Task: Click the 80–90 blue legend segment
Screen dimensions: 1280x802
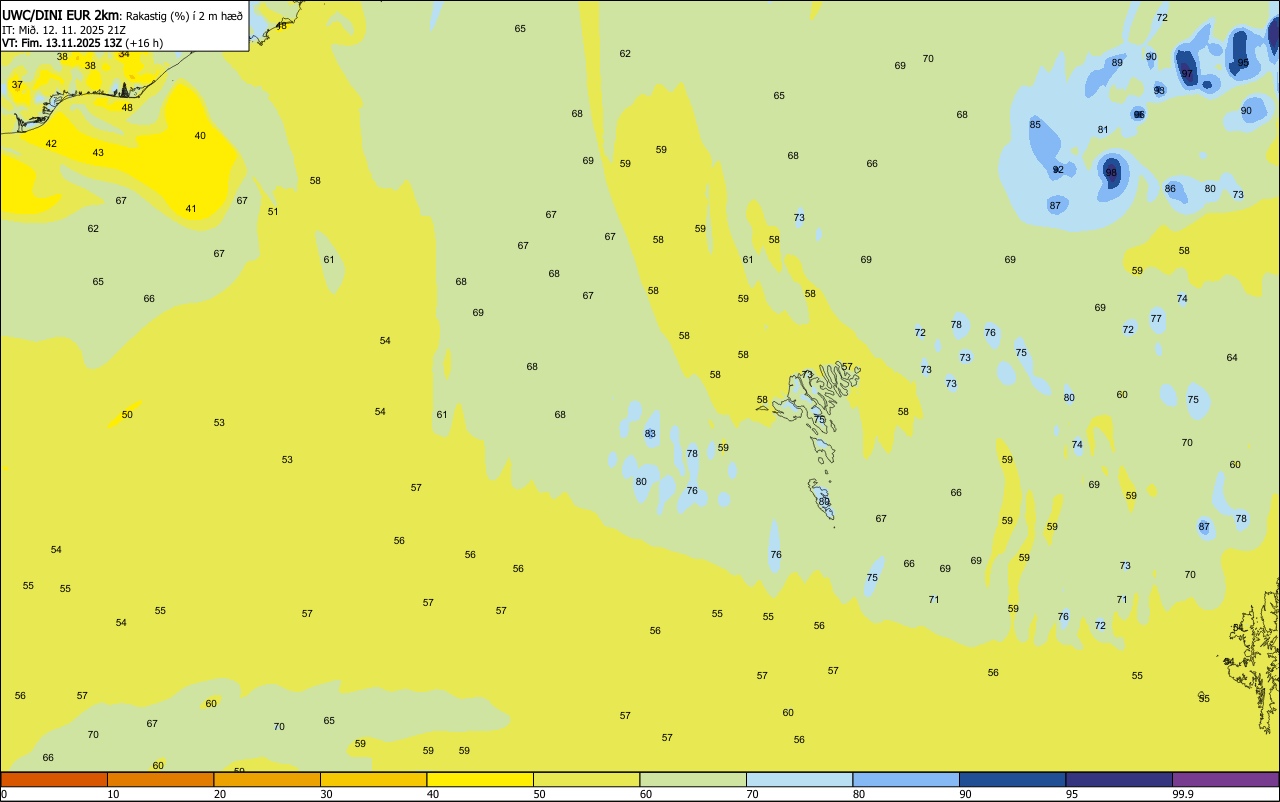Action: point(906,779)
